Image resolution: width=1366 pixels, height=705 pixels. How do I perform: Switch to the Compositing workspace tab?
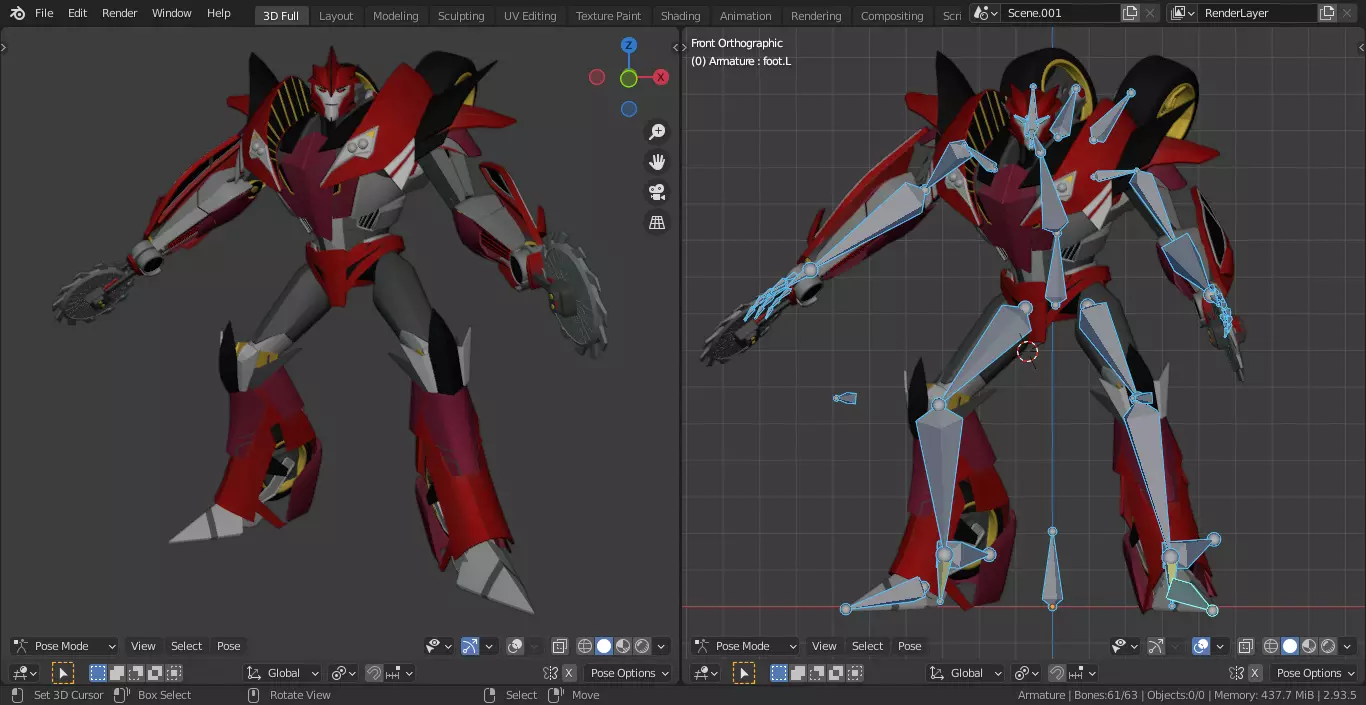[892, 16]
